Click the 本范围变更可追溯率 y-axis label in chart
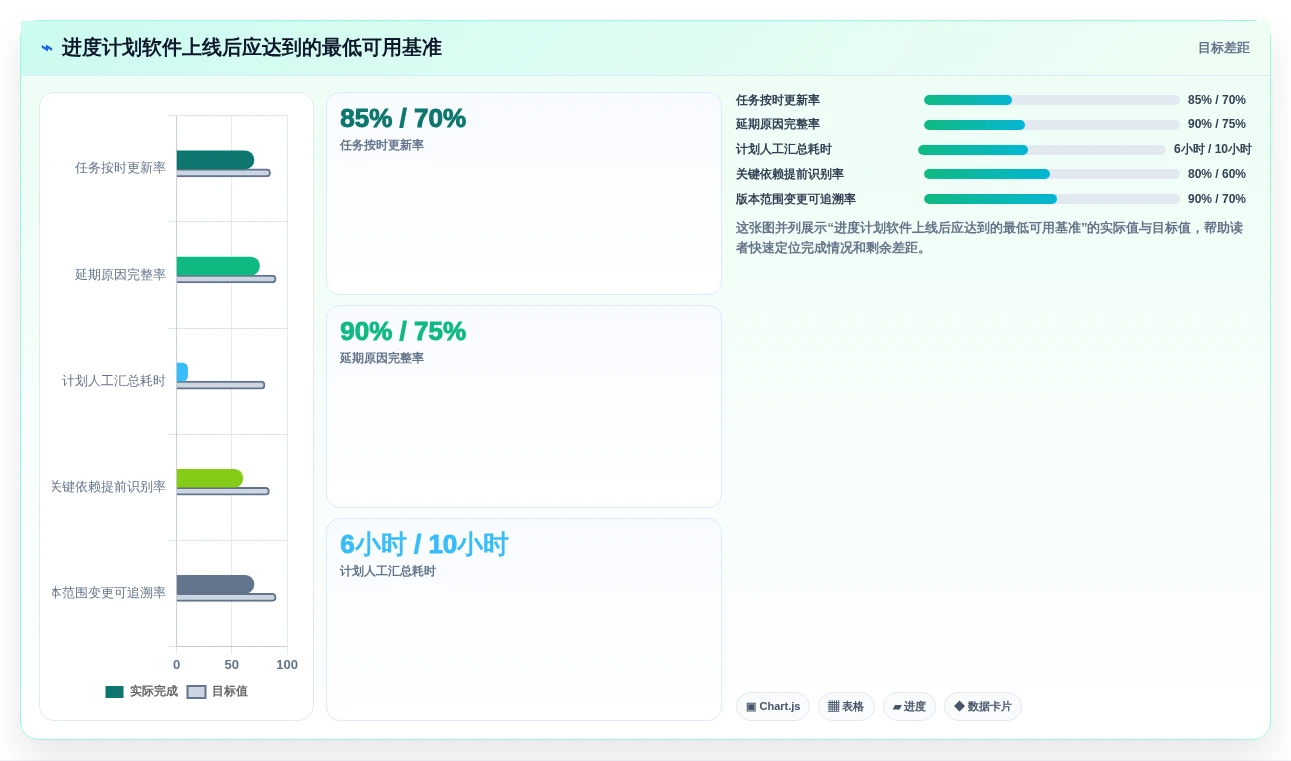The width and height of the screenshot is (1291, 761). click(x=108, y=593)
